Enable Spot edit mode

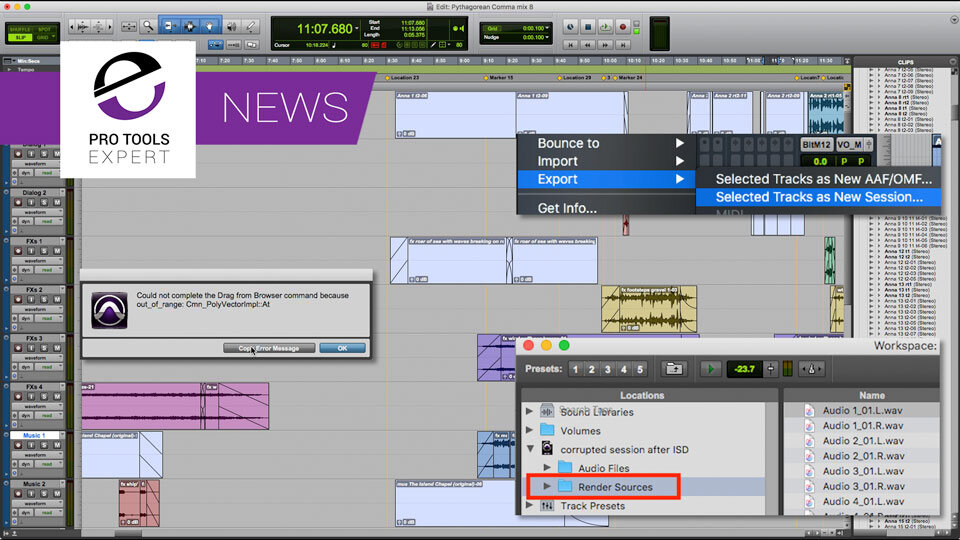[x=45, y=29]
